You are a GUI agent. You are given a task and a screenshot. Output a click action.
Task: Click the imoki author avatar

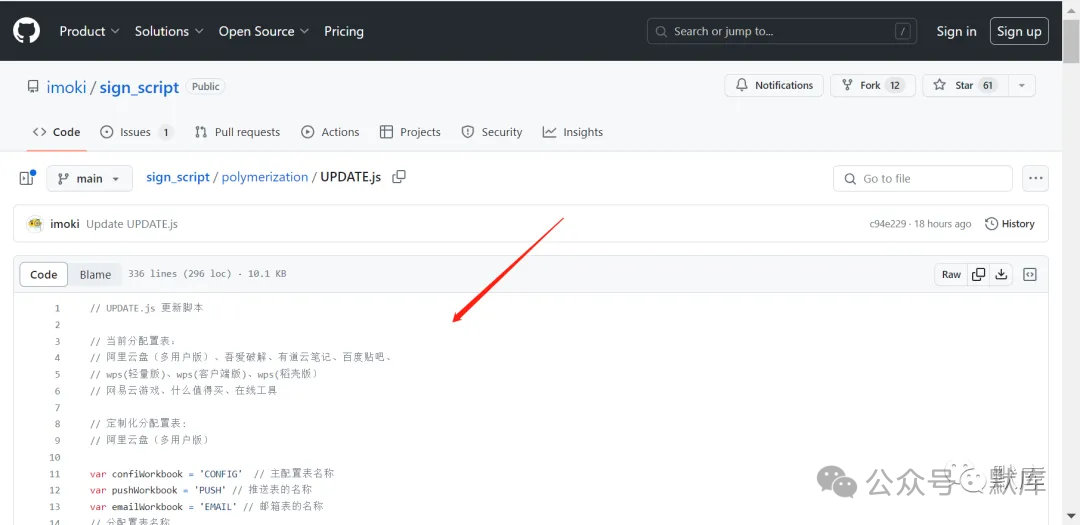coord(35,224)
